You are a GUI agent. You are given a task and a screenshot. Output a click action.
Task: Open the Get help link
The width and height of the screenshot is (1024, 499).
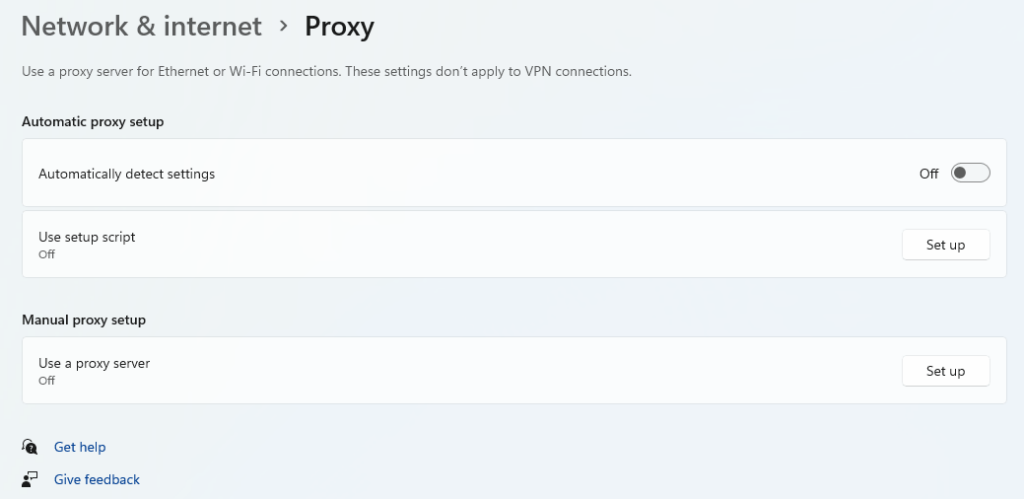[x=80, y=447]
